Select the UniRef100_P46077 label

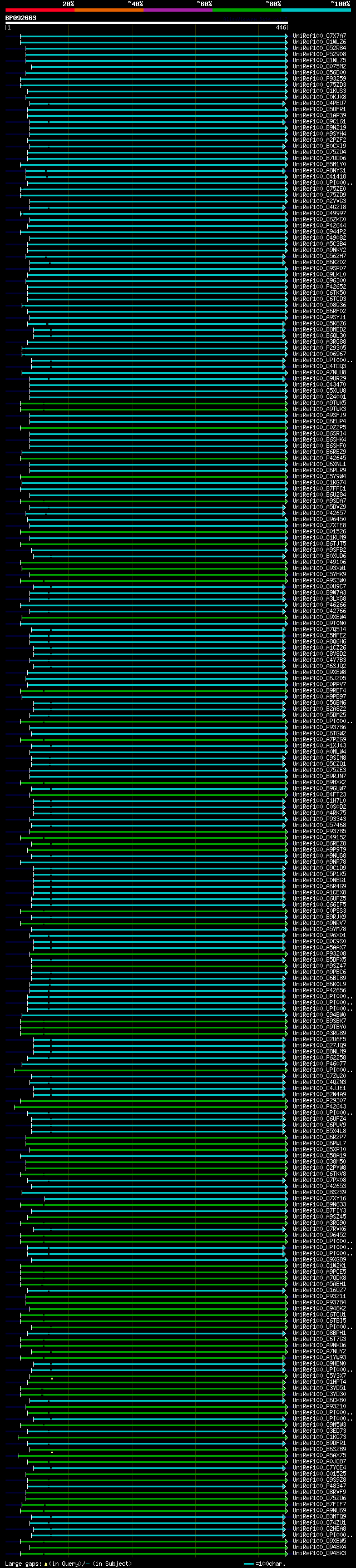[319, 1064]
